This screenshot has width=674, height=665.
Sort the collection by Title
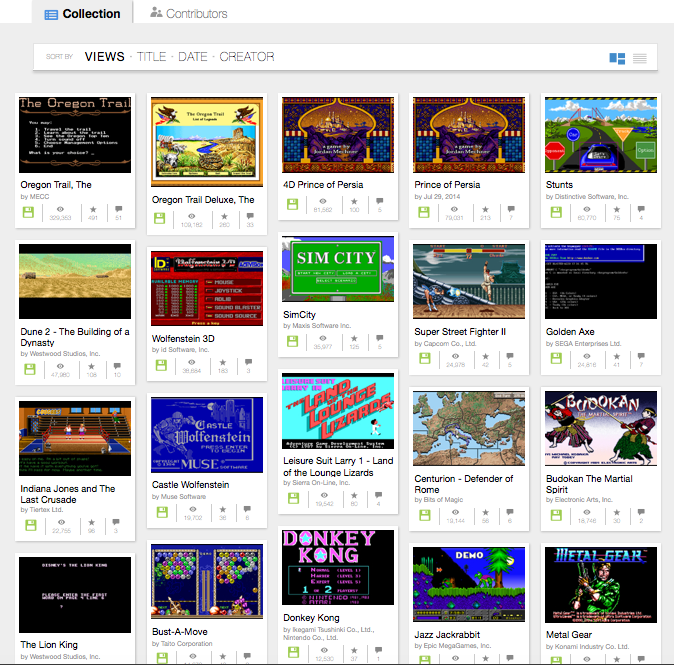click(151, 56)
